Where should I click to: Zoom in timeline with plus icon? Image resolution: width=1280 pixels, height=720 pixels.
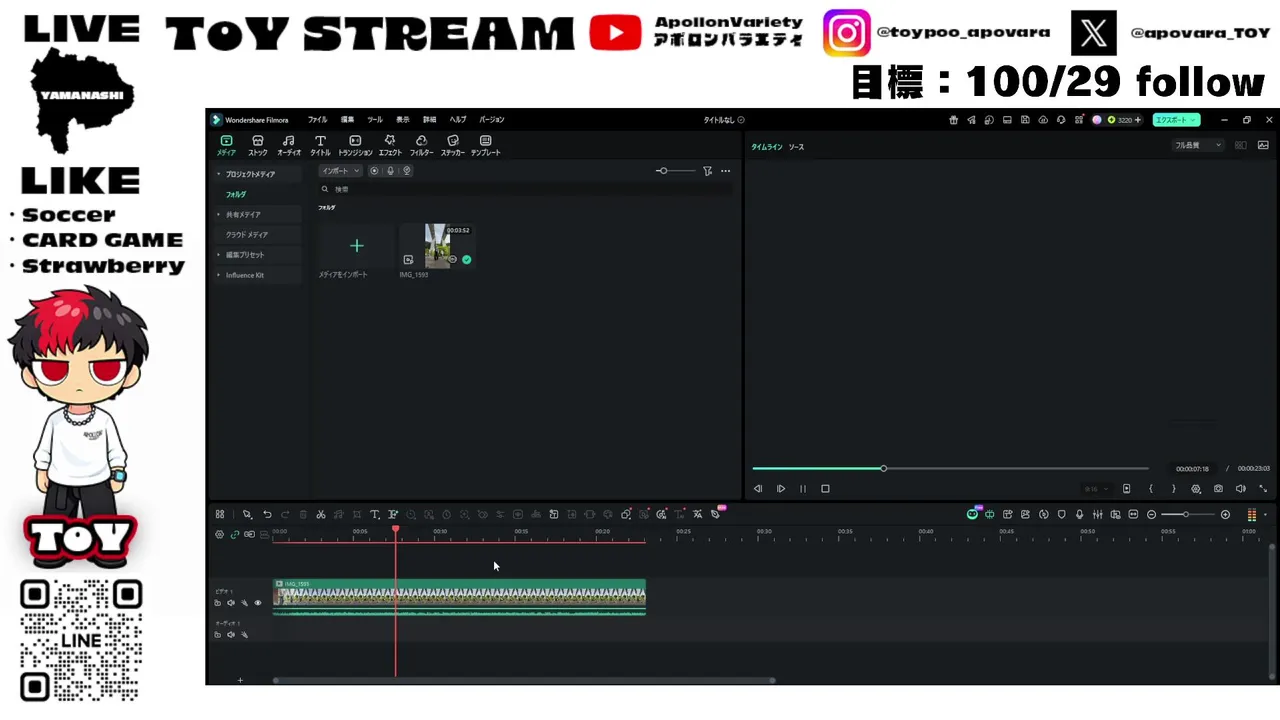click(1225, 514)
